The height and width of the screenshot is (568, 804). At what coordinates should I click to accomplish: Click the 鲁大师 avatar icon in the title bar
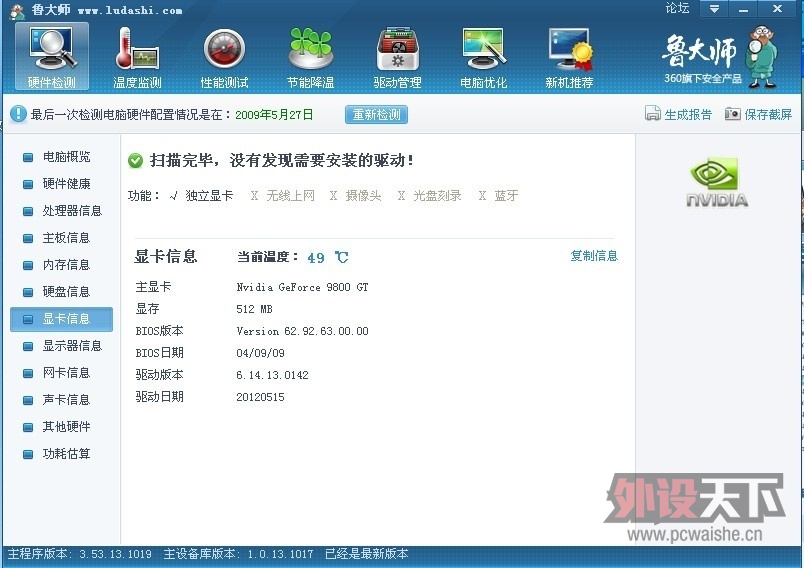17,11
